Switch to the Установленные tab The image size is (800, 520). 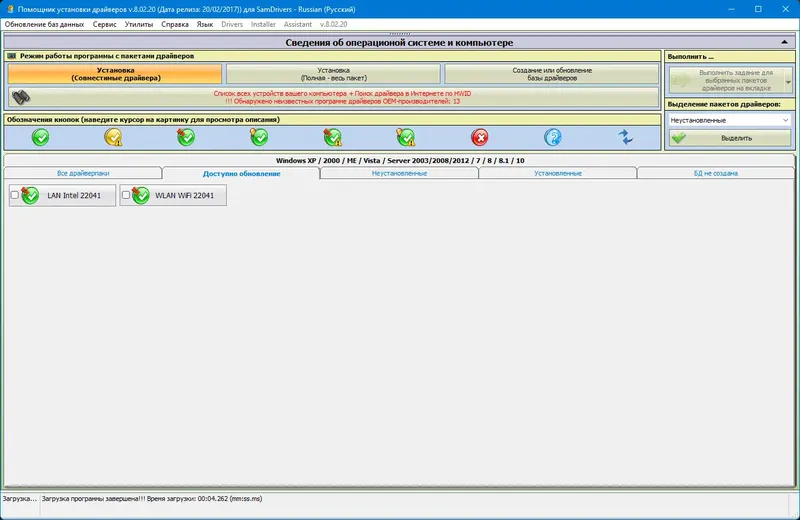[558, 173]
